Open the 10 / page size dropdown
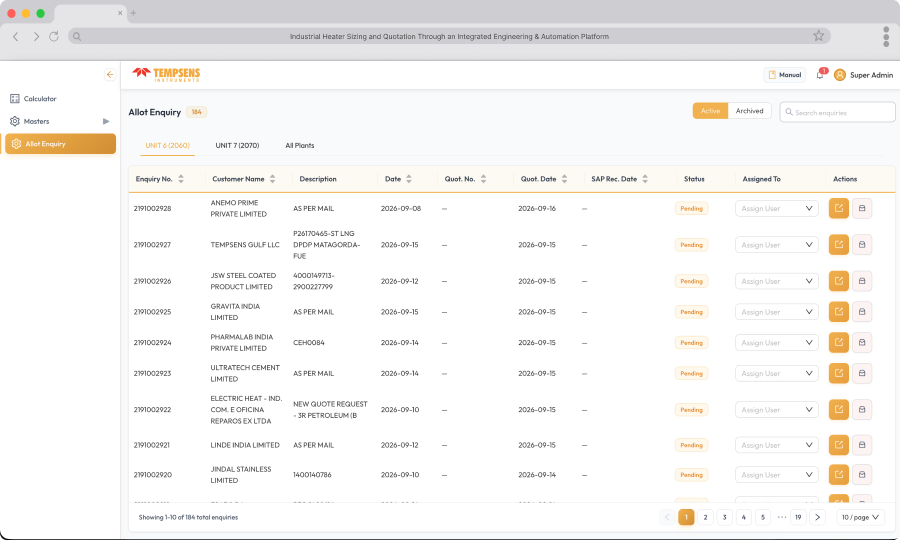Screen dimensions: 900x540 point(860,517)
